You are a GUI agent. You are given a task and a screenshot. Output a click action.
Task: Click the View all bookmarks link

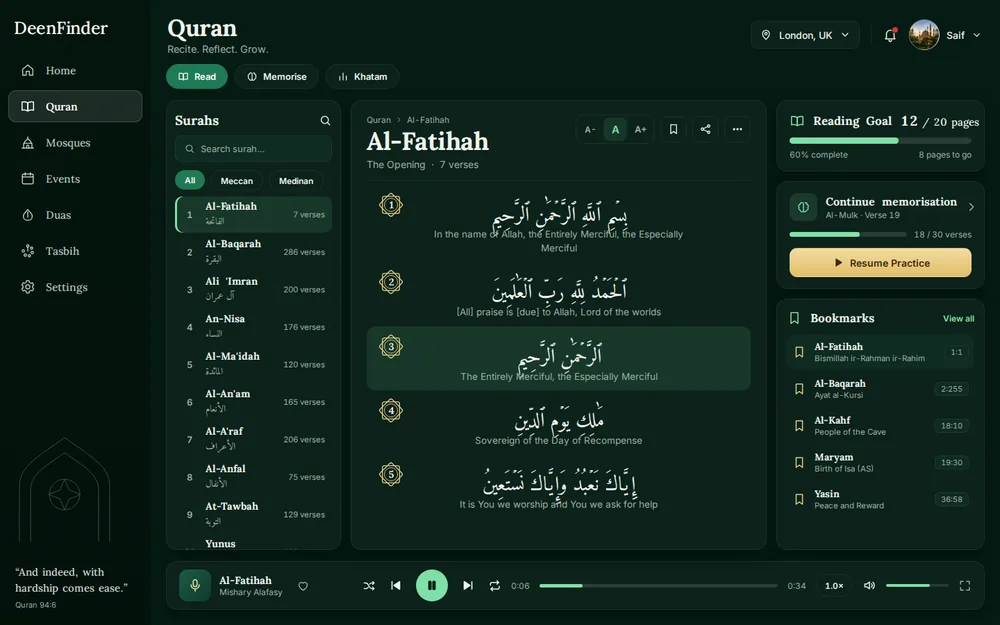(958, 318)
